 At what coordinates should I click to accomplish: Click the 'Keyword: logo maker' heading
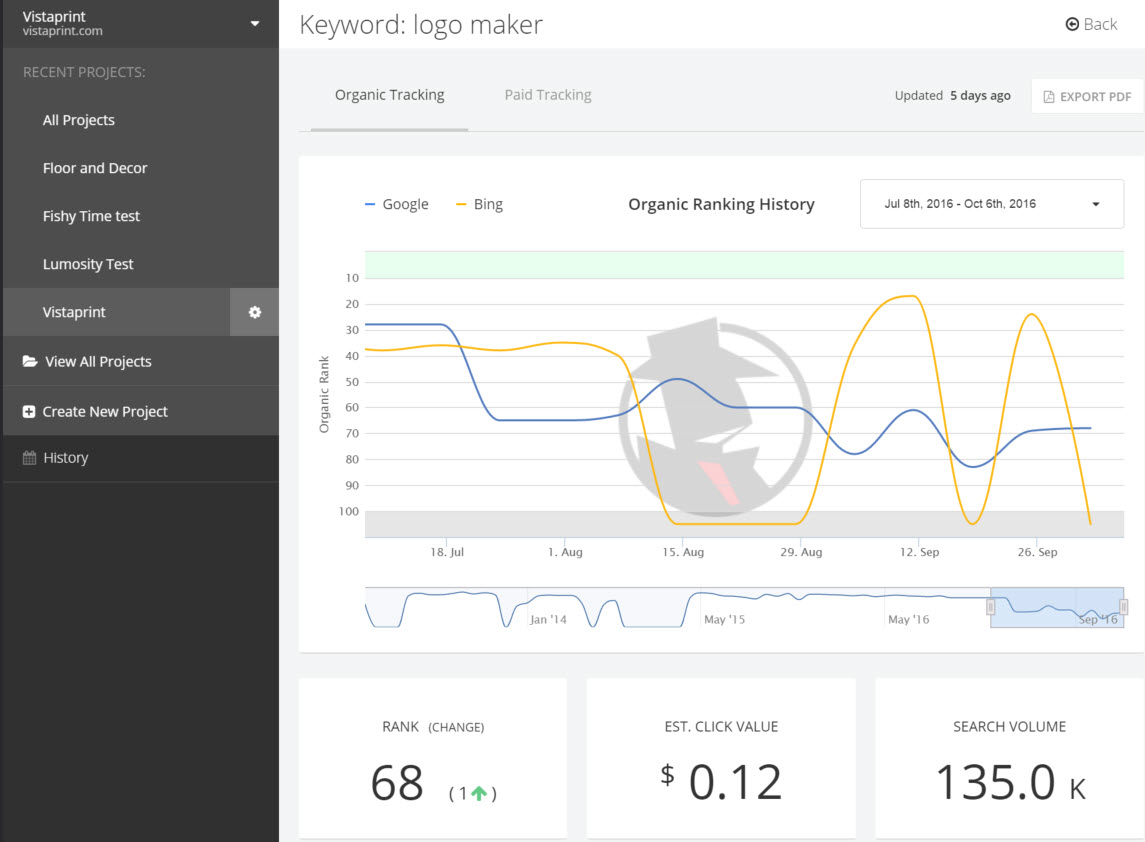pyautogui.click(x=421, y=25)
